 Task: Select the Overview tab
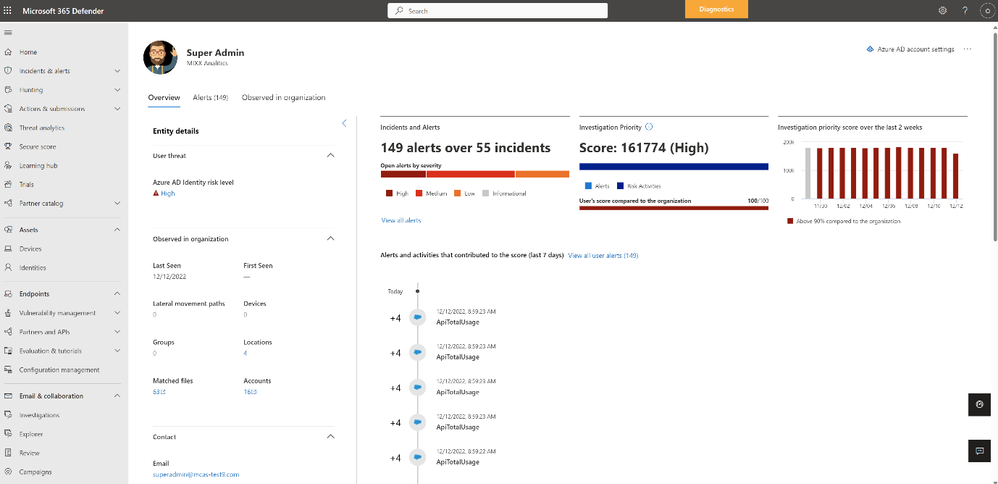coord(164,97)
